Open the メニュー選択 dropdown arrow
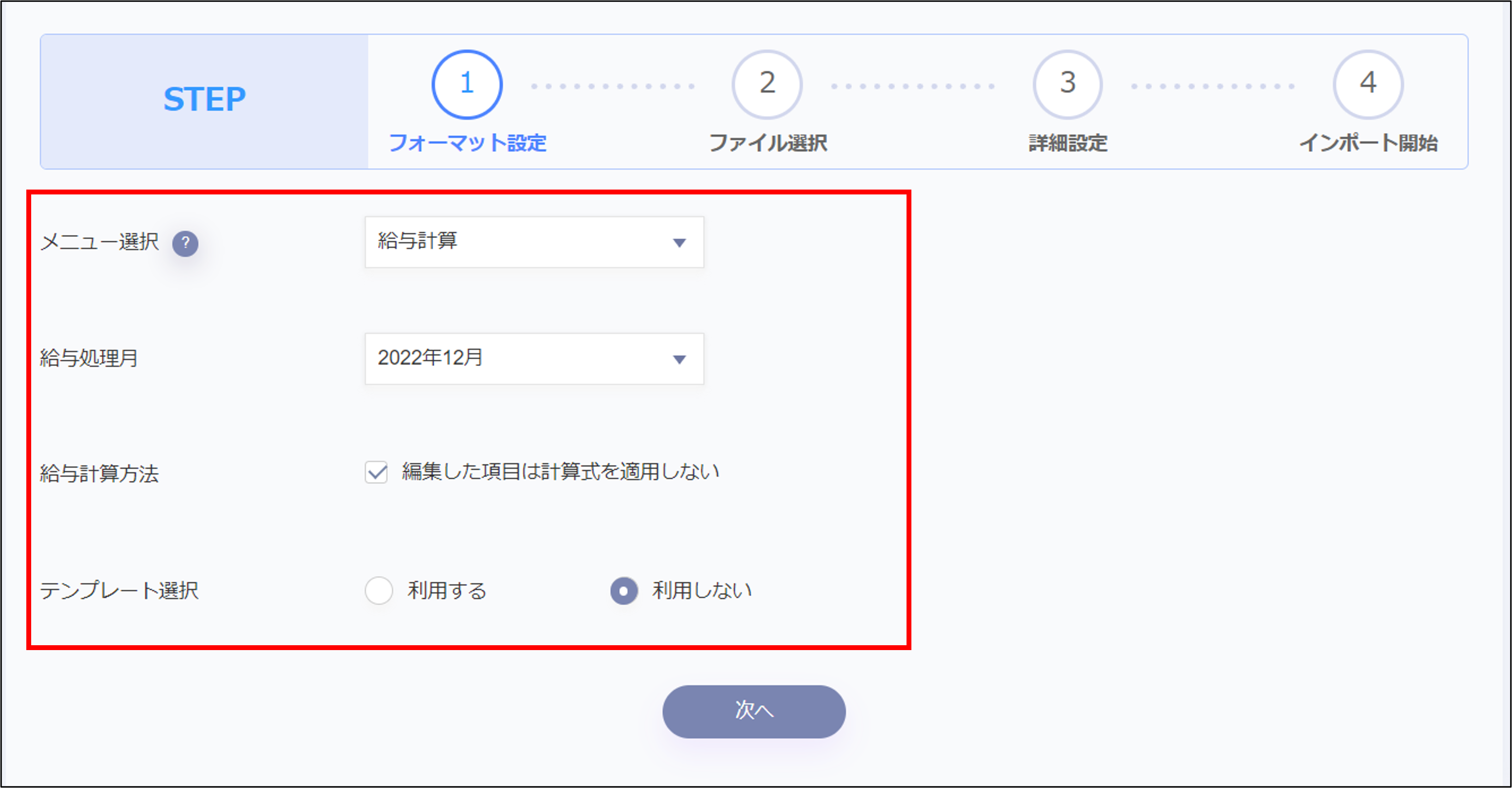 coord(679,243)
